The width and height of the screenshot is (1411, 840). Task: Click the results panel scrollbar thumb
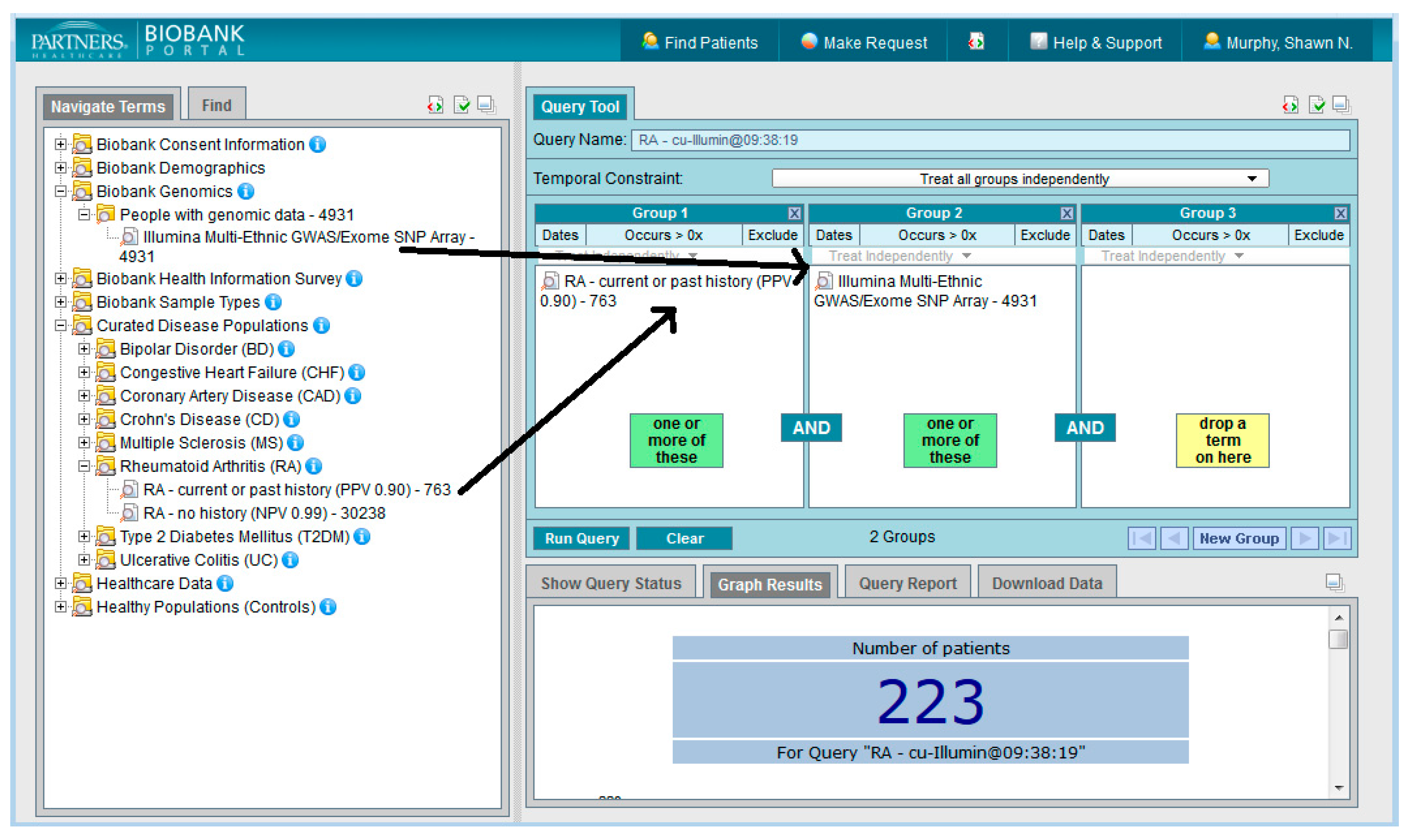pyautogui.click(x=1338, y=639)
